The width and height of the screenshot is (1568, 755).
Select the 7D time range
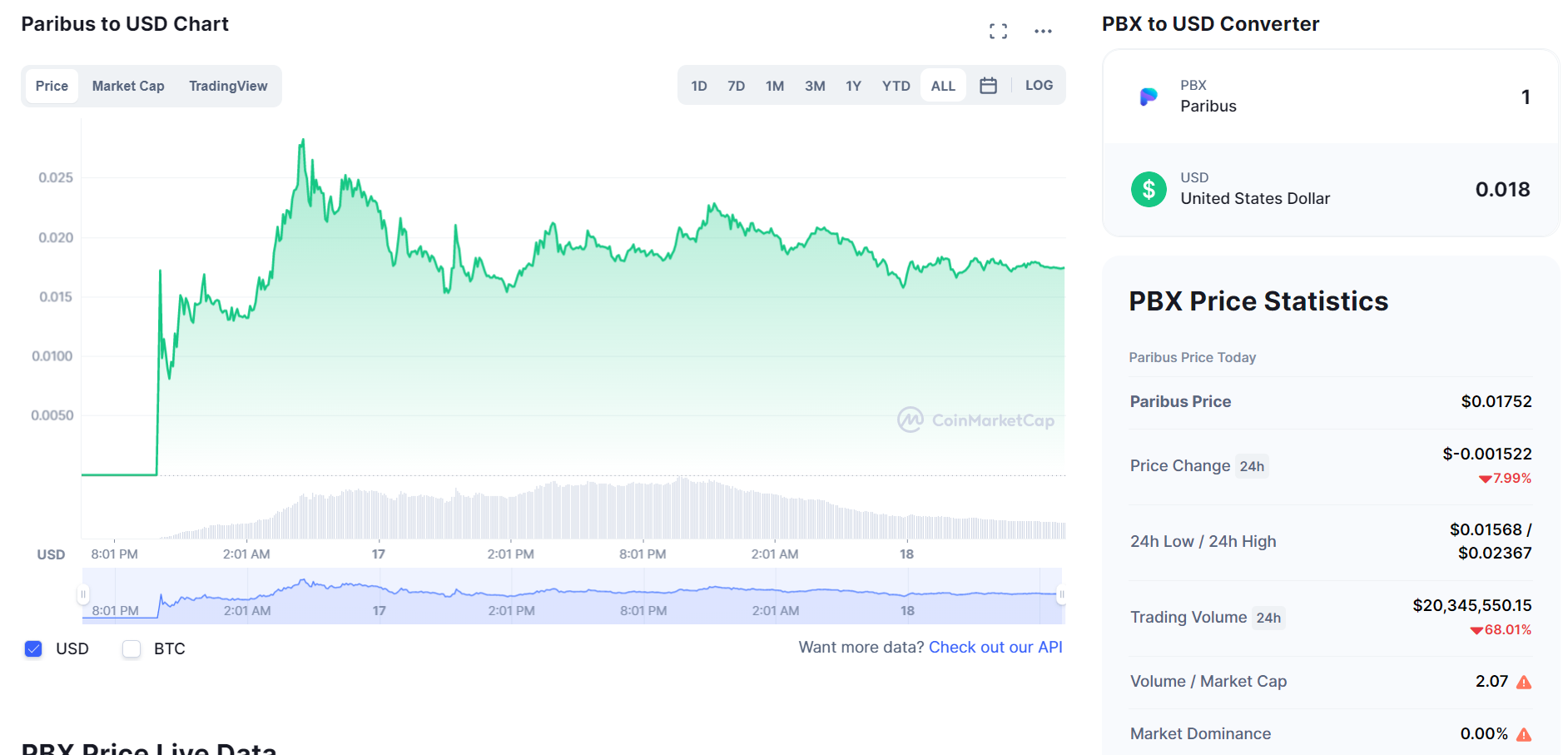(x=736, y=86)
